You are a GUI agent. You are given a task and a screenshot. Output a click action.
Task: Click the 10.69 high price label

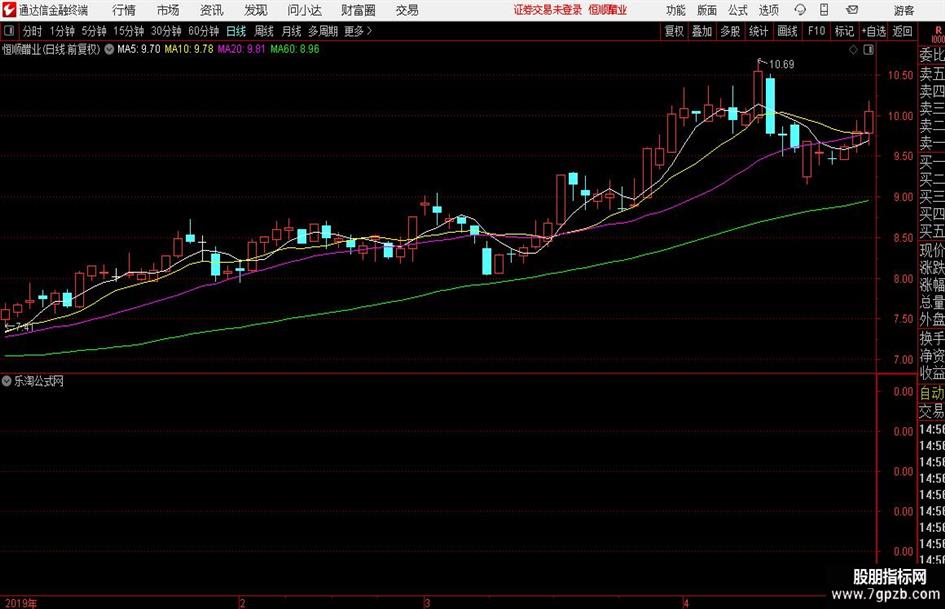781,64
